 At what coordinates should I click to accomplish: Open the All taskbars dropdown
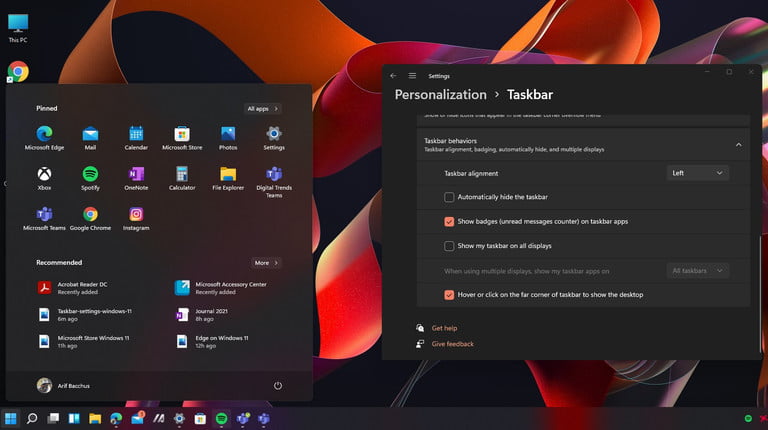click(x=697, y=271)
